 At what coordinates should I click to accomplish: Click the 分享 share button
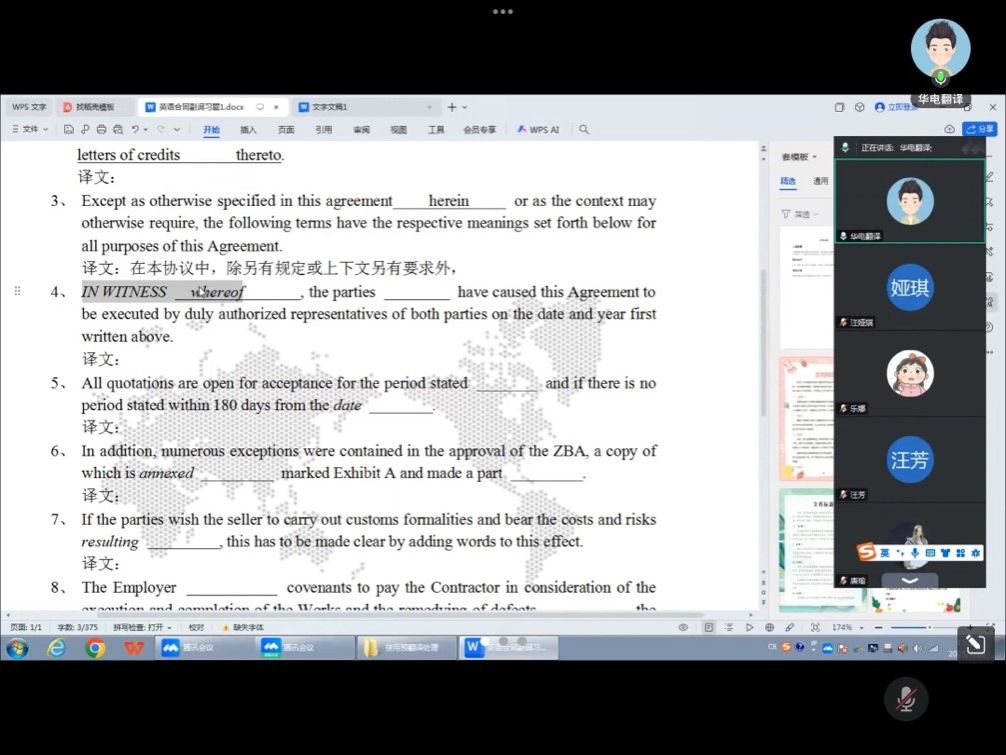point(981,128)
